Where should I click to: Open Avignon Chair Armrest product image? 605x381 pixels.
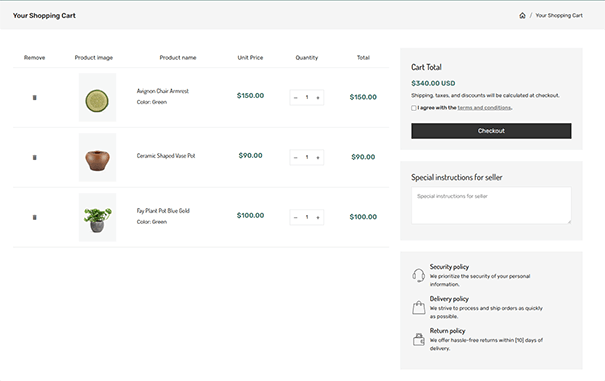click(97, 97)
